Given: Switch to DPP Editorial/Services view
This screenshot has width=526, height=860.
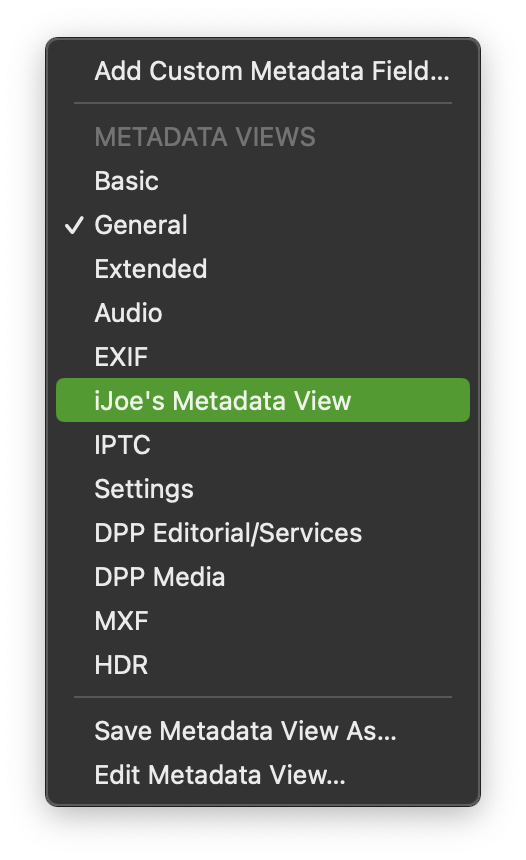Looking at the screenshot, I should point(263,533).
